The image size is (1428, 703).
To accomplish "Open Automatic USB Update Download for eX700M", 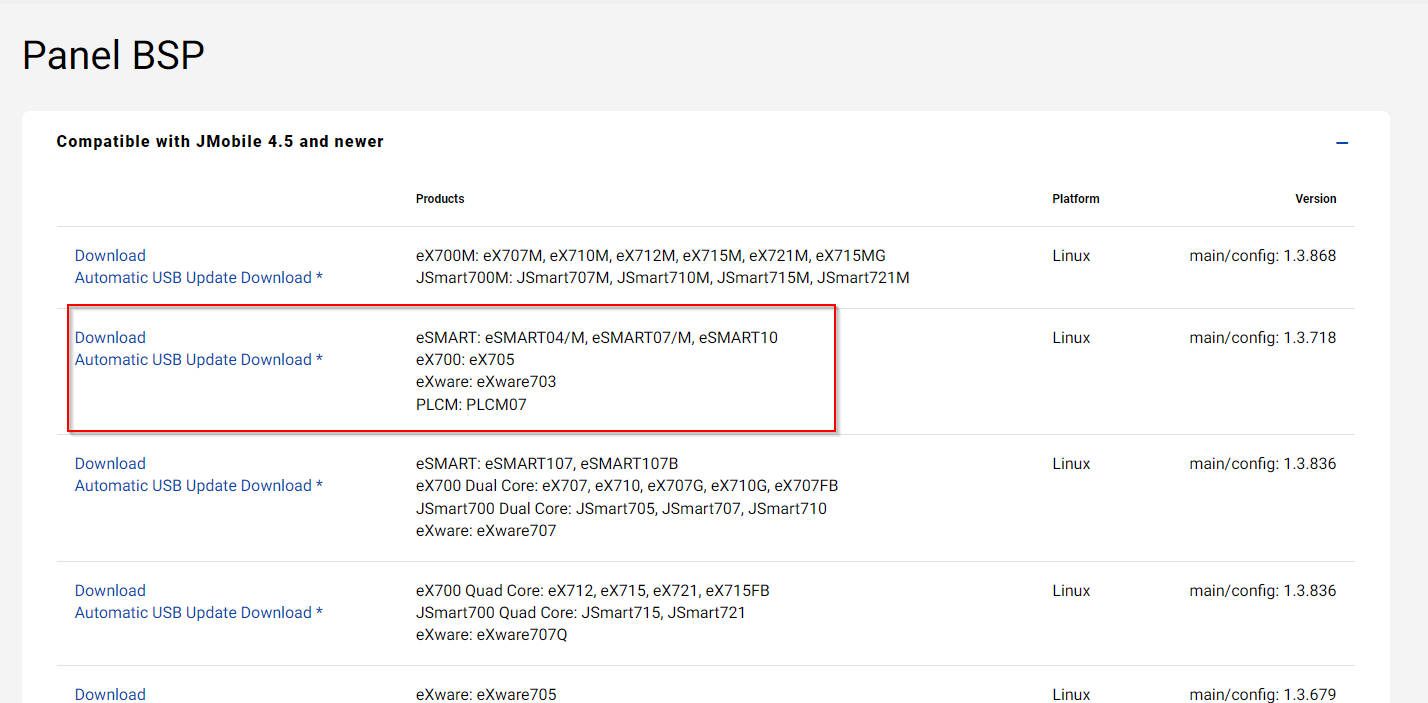I will click(x=199, y=278).
